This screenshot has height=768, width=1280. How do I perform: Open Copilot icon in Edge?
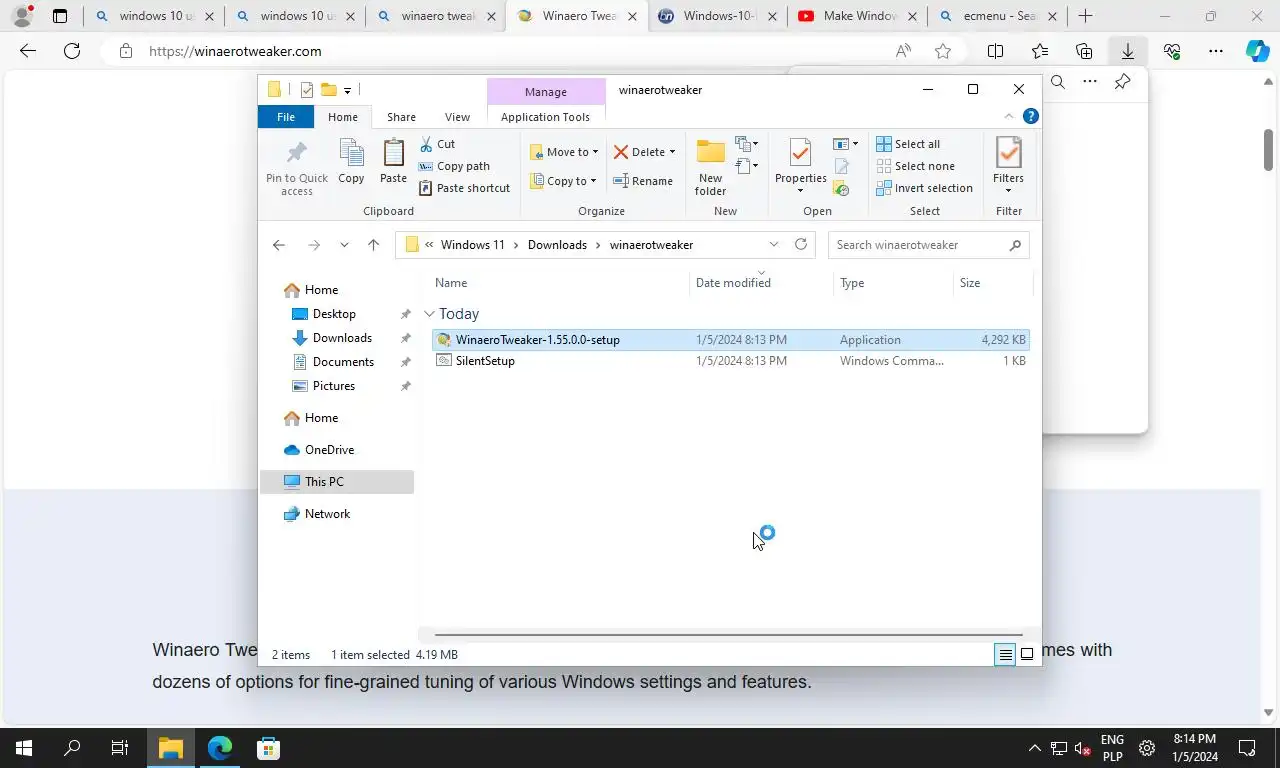(x=1257, y=51)
